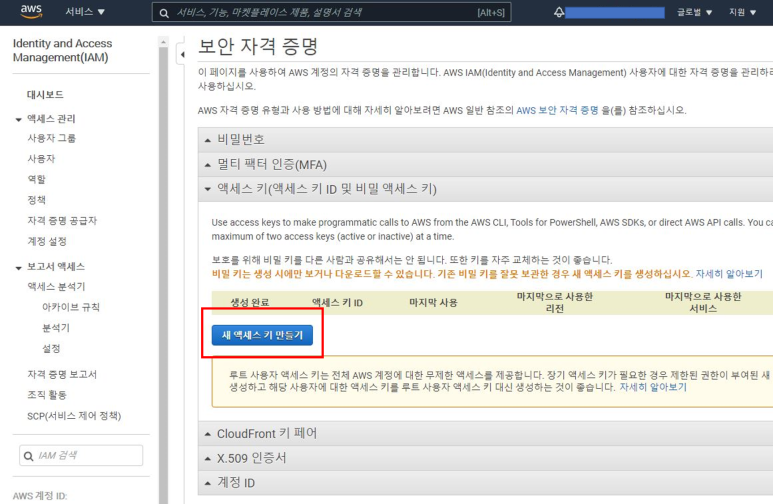The image size is (773, 504).
Task: Open 역할 in the sidebar
Action: tap(36, 180)
